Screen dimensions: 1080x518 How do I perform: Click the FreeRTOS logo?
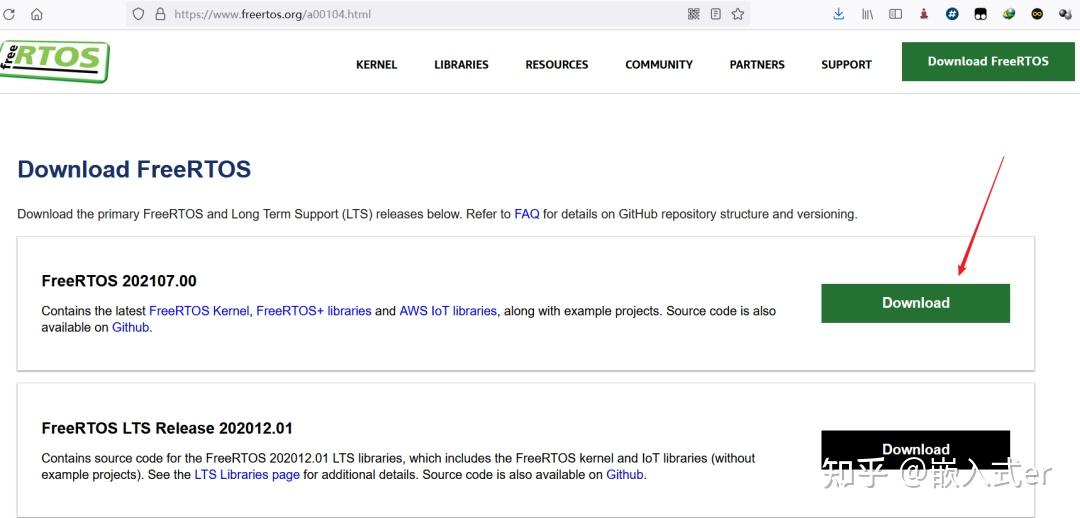pyautogui.click(x=54, y=61)
